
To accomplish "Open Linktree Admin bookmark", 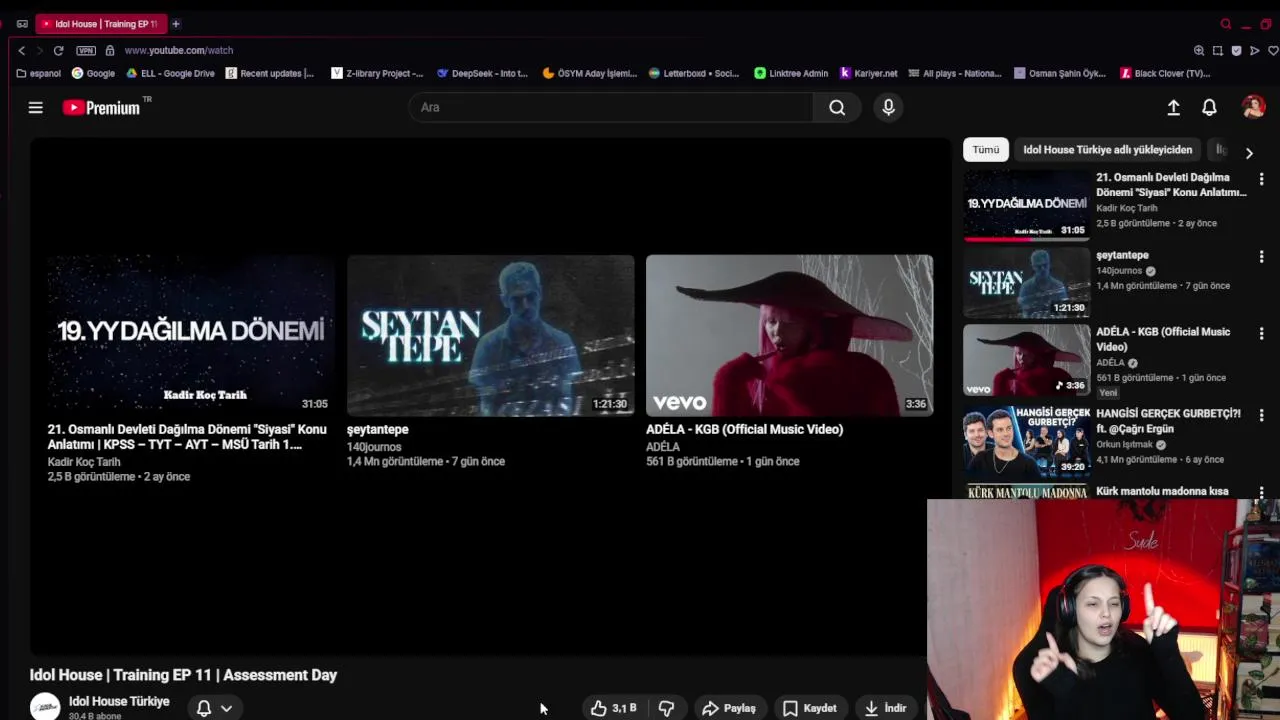I will tap(791, 73).
